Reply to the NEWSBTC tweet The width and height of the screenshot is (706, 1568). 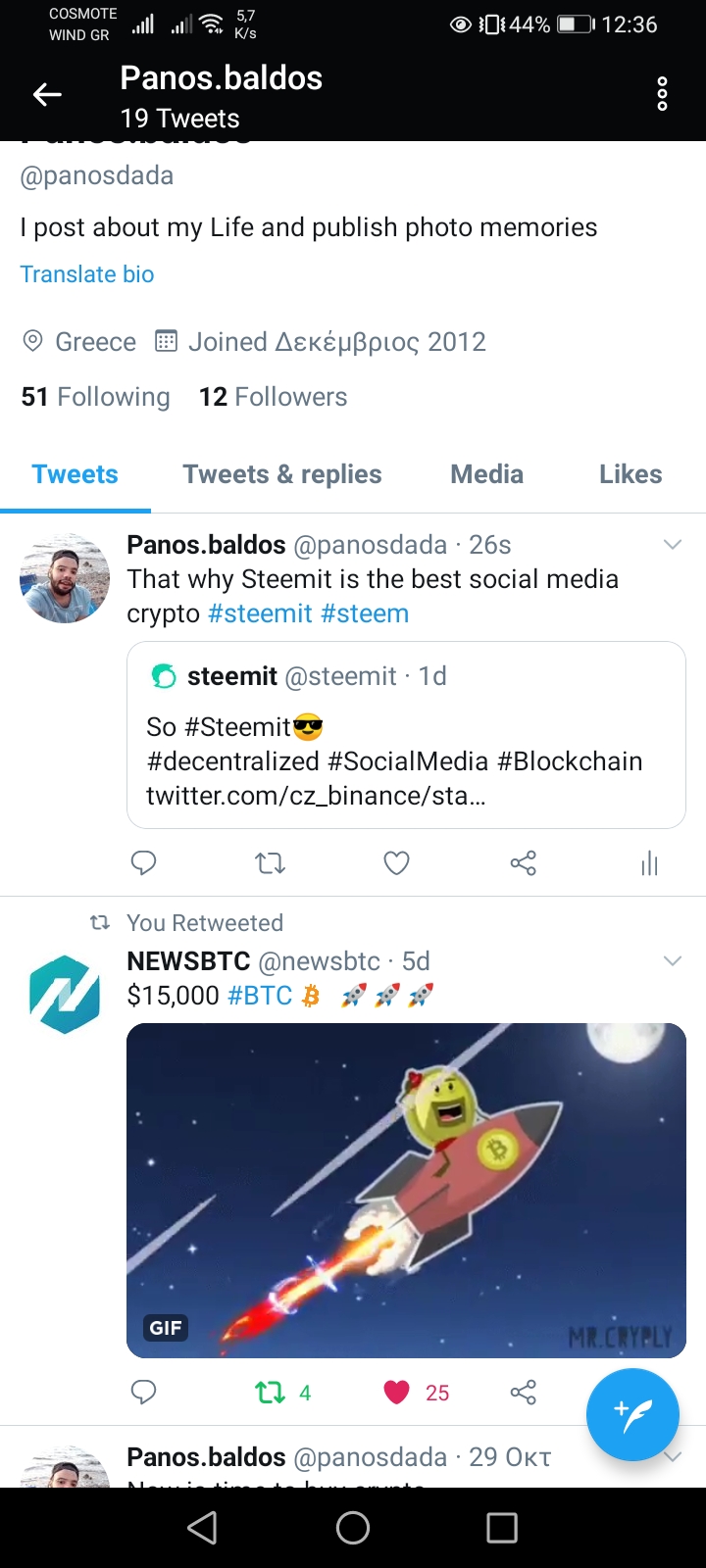click(x=144, y=1392)
